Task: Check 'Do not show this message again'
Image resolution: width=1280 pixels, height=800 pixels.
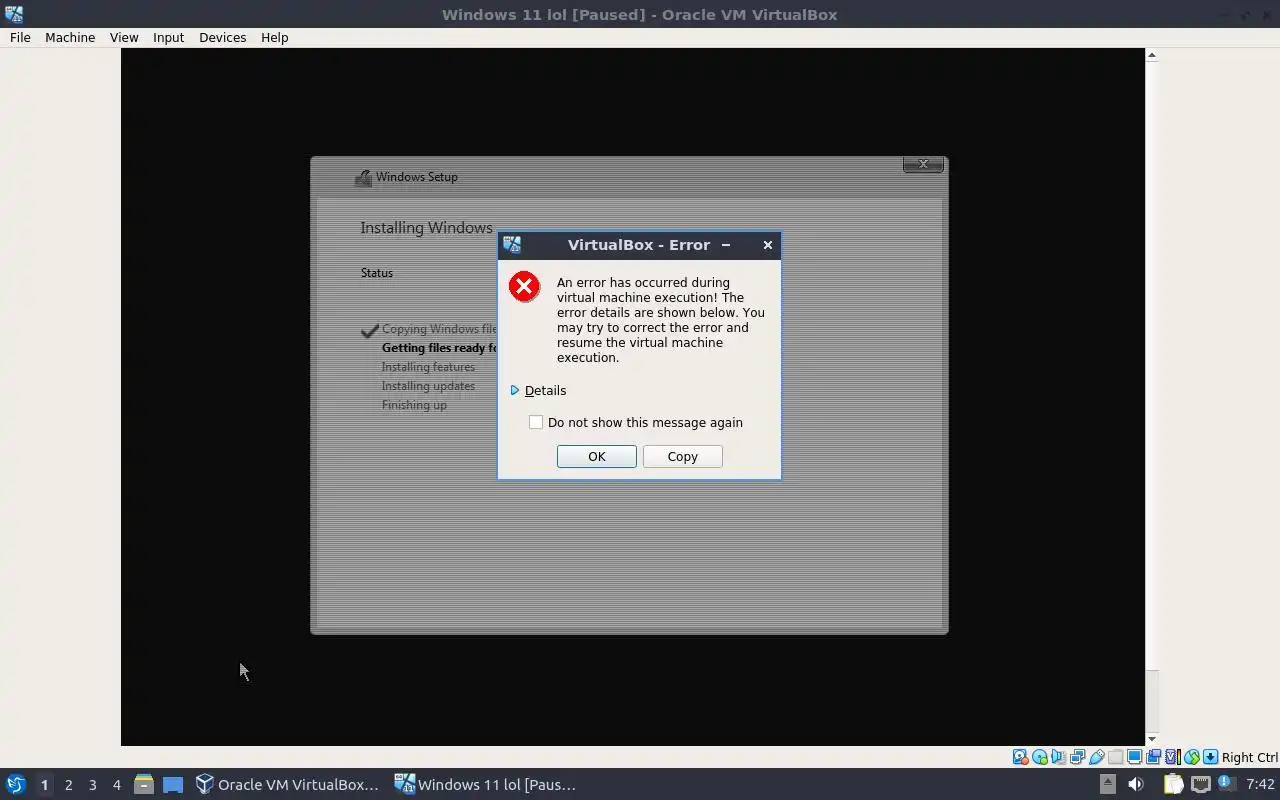Action: 536,422
